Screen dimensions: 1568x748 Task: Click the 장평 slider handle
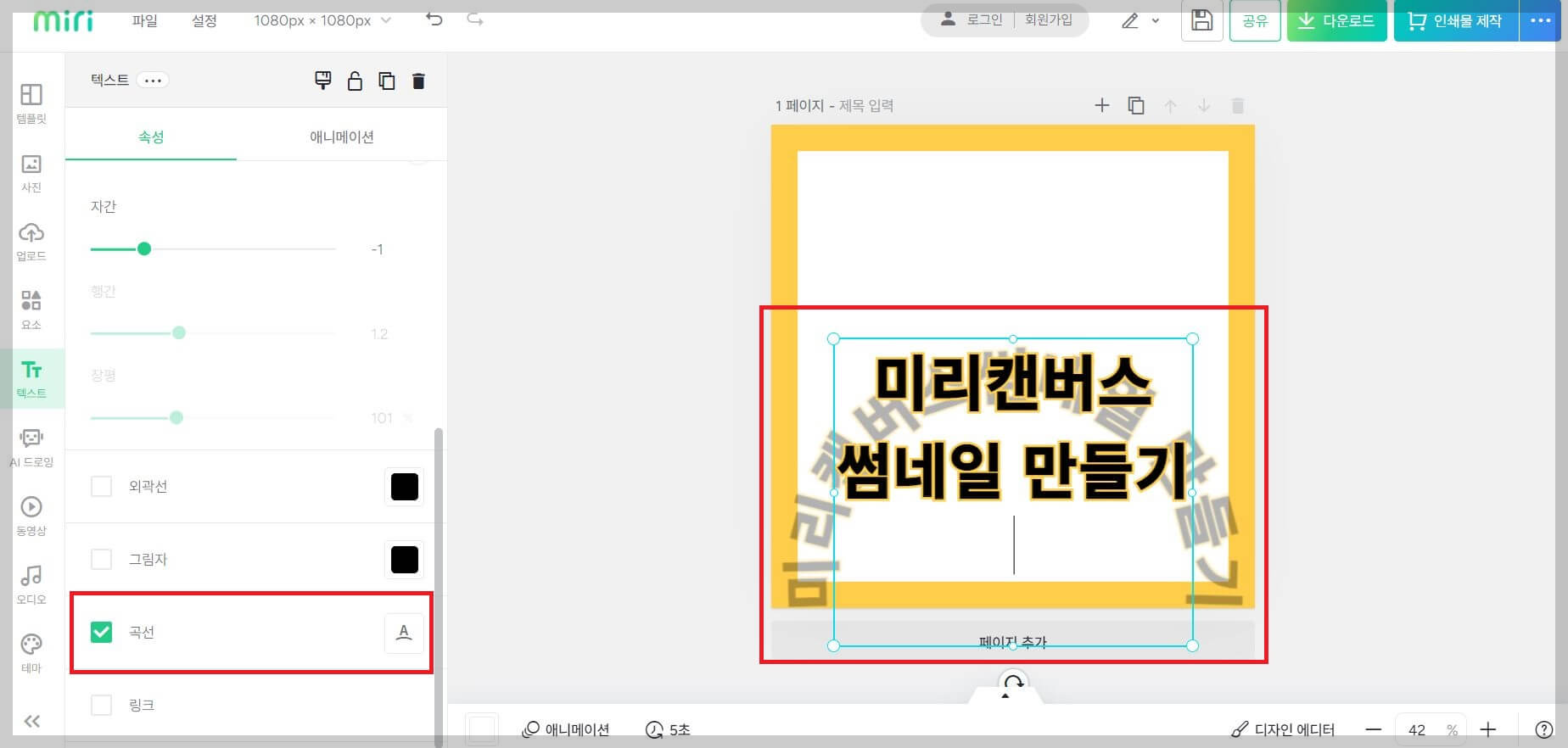point(176,417)
